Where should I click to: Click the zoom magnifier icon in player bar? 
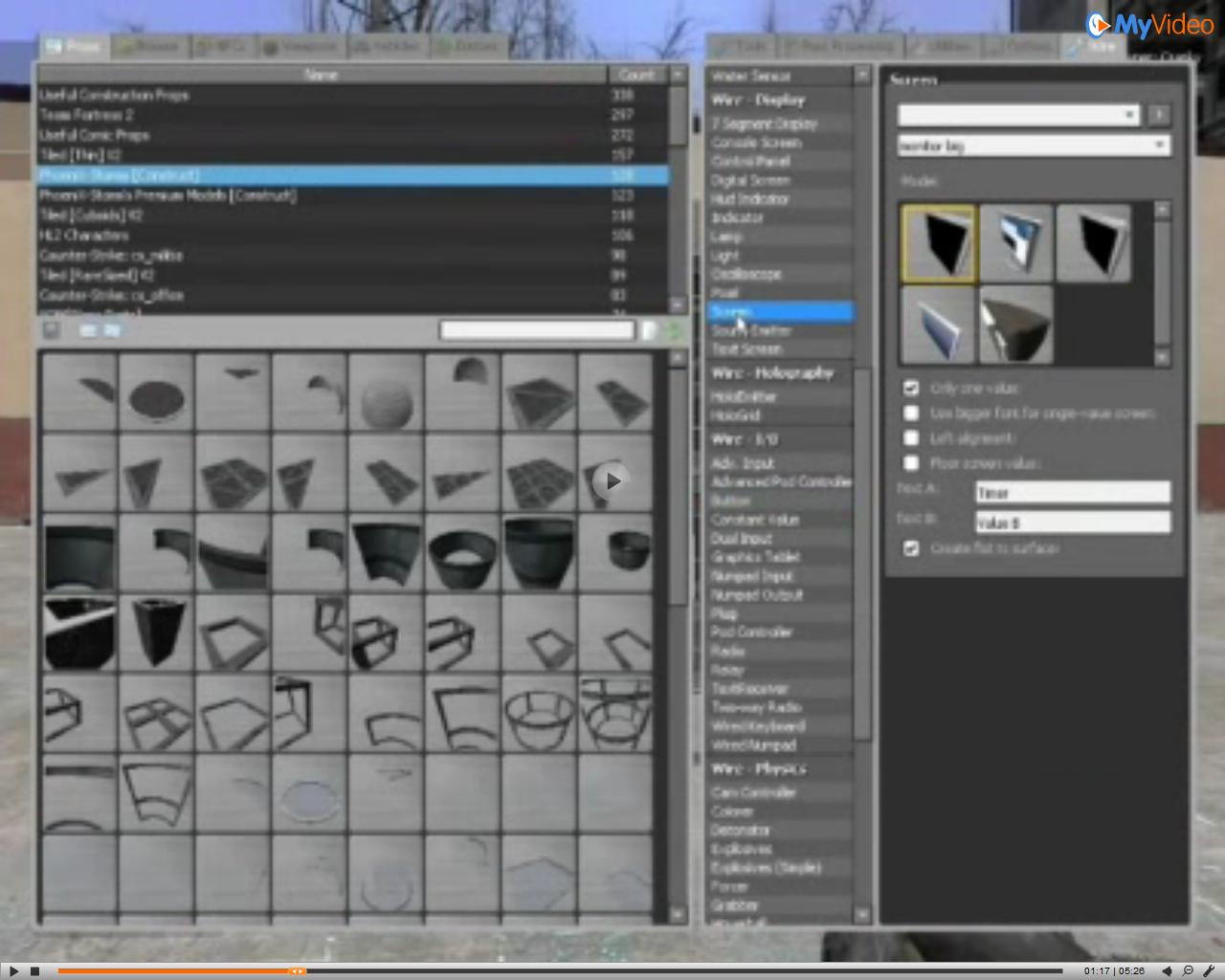click(x=1188, y=970)
